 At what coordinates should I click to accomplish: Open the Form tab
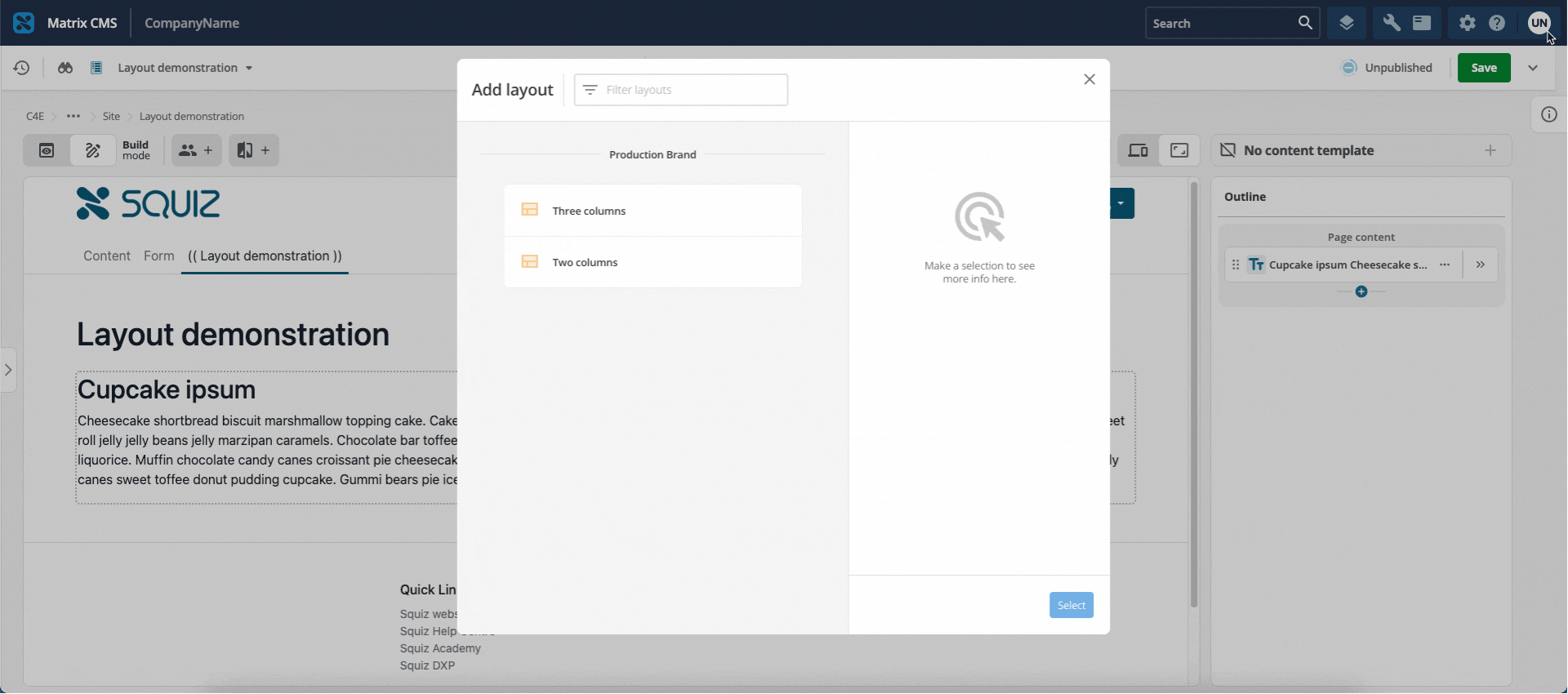tap(159, 256)
